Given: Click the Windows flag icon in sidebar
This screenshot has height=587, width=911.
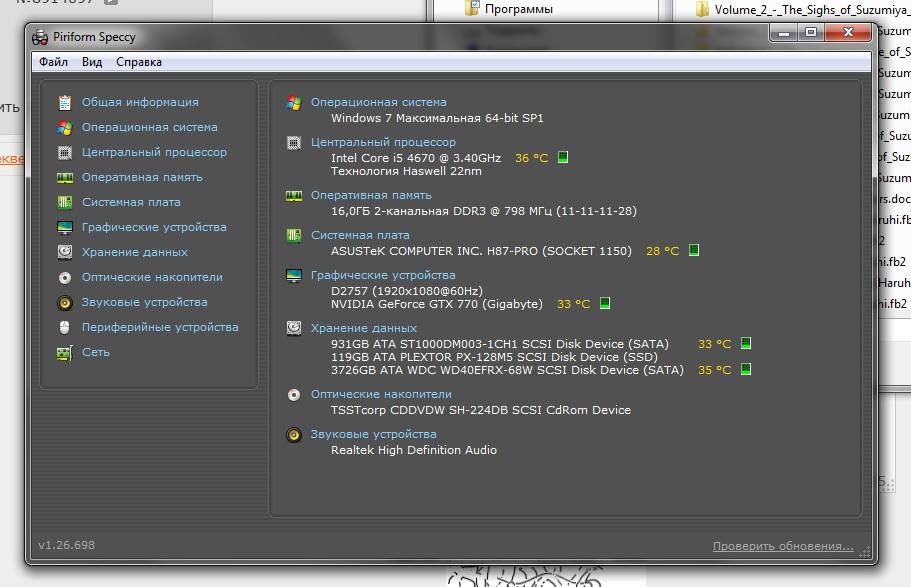Looking at the screenshot, I should click(x=64, y=127).
